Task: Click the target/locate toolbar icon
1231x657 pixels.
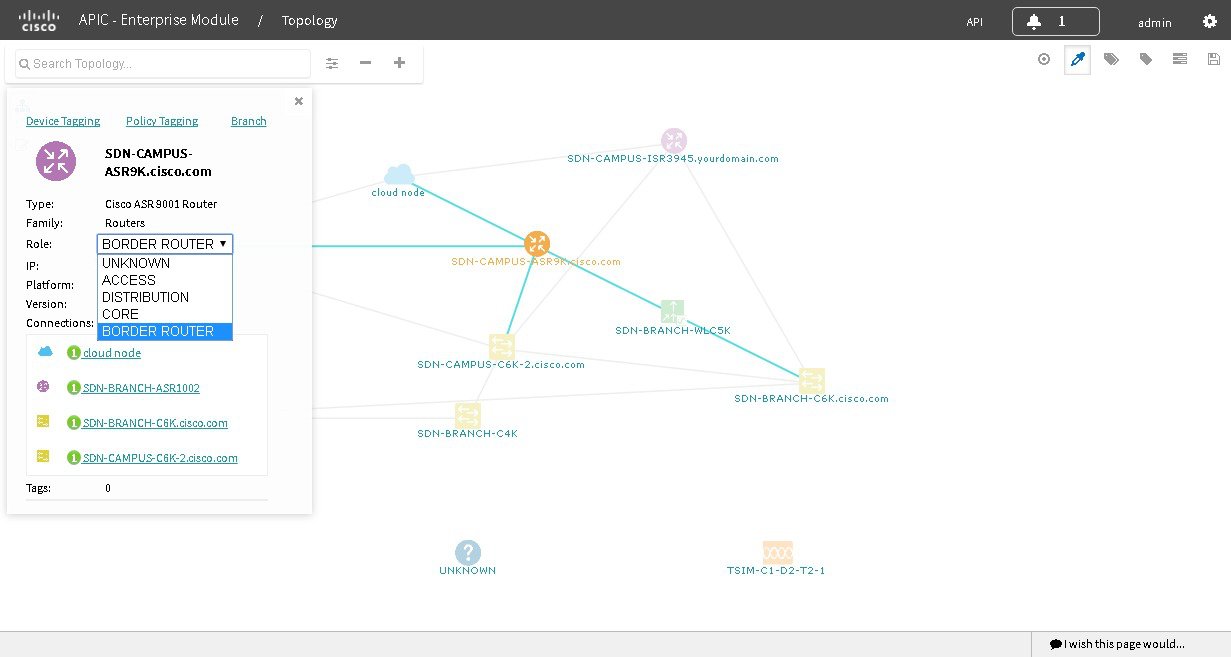Action: [1044, 59]
